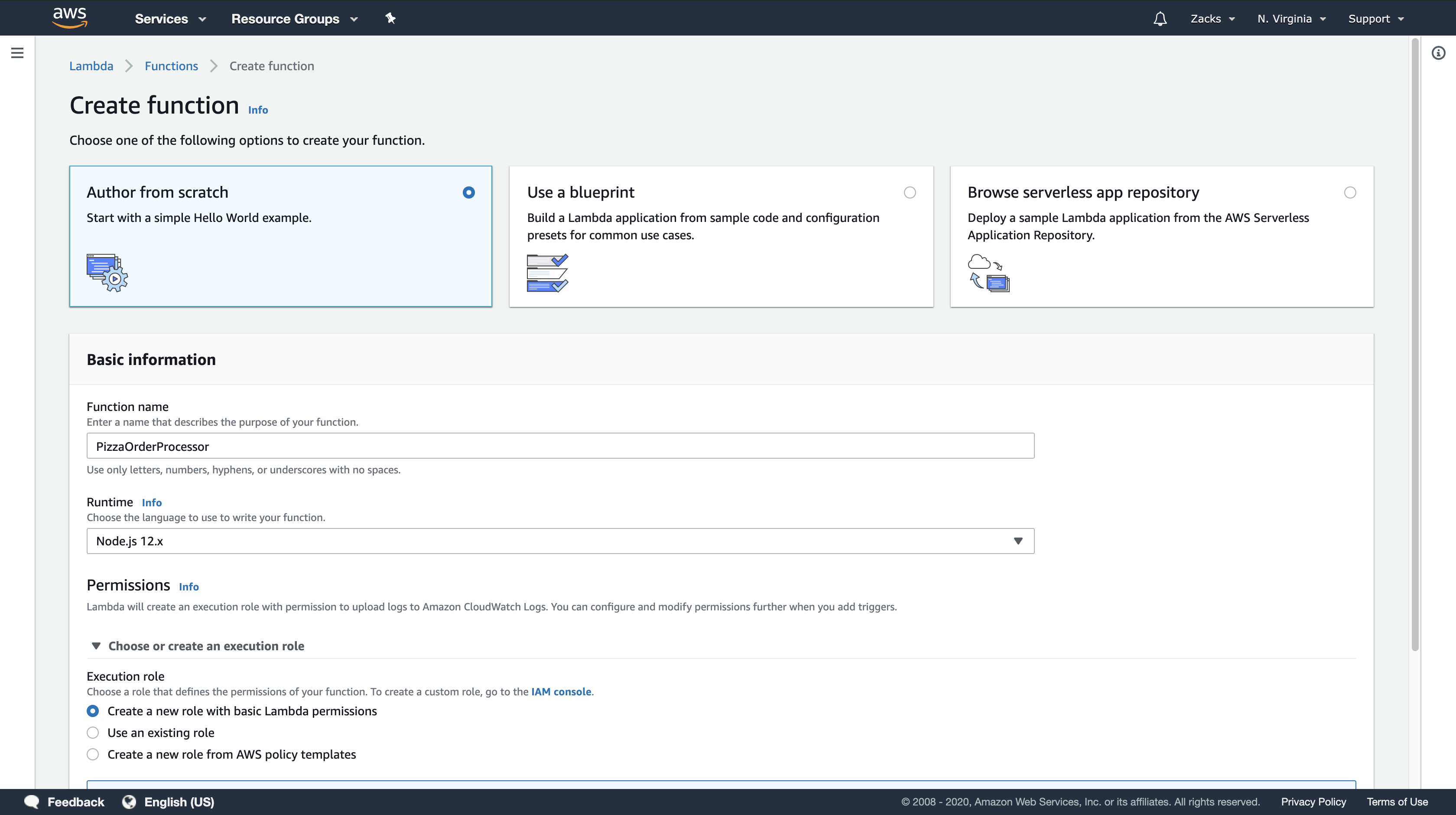Screen dimensions: 1456x815
Task: Click the blueprint checklist illustration icon
Action: pos(547,273)
